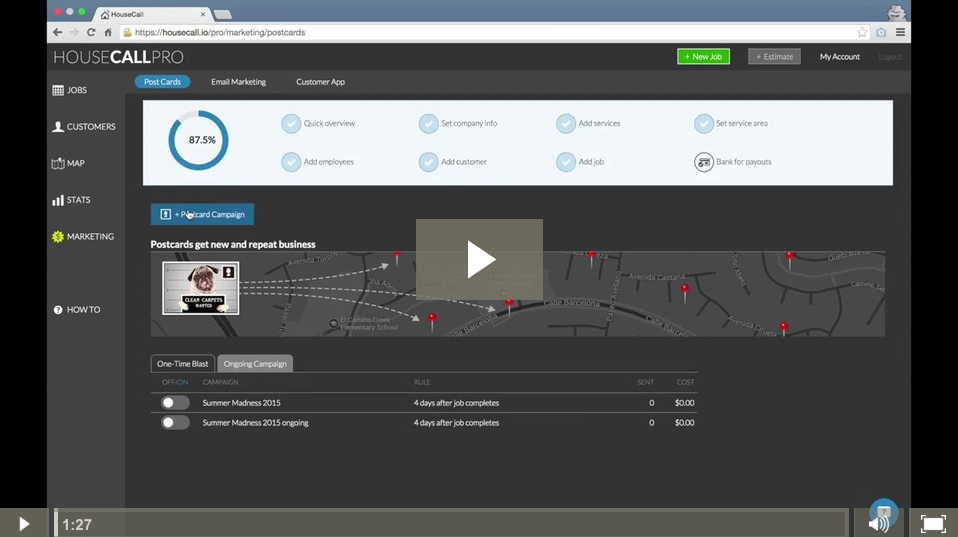Viewport: 958px width, 537px height.
Task: Go to Map in the sidebar
Action: tap(68, 163)
